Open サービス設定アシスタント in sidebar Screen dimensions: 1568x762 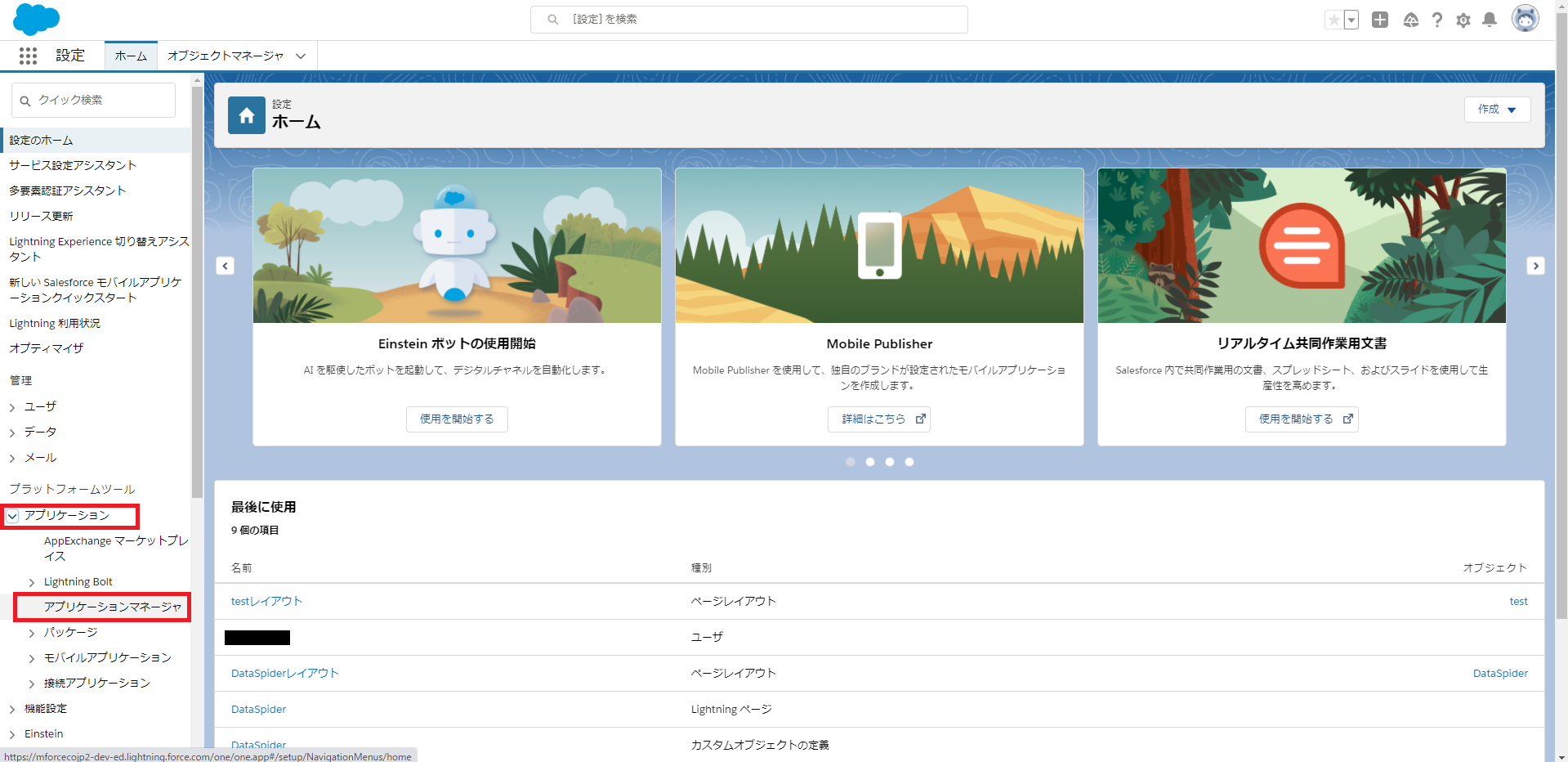pyautogui.click(x=73, y=165)
